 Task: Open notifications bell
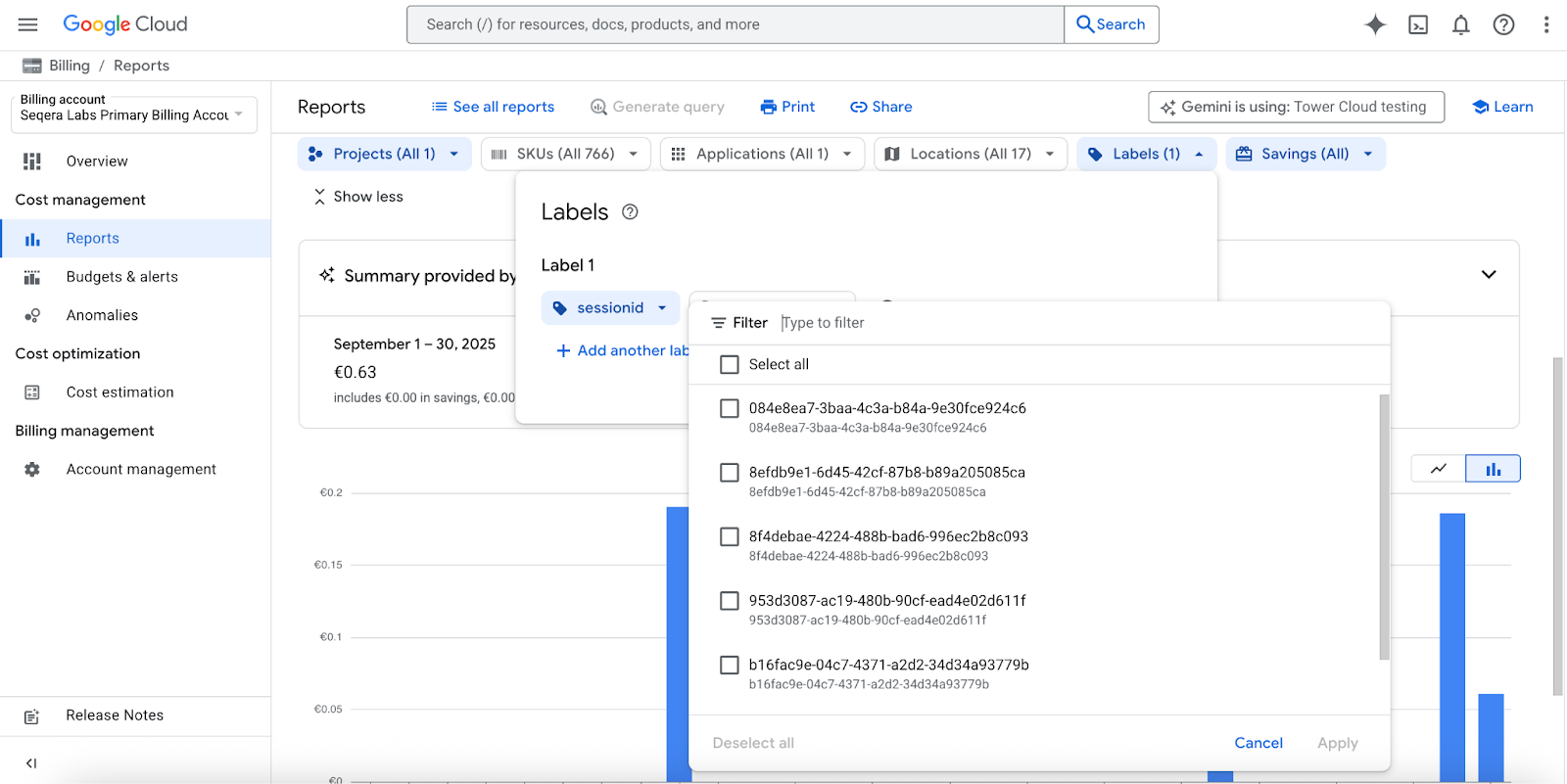coord(1460,24)
